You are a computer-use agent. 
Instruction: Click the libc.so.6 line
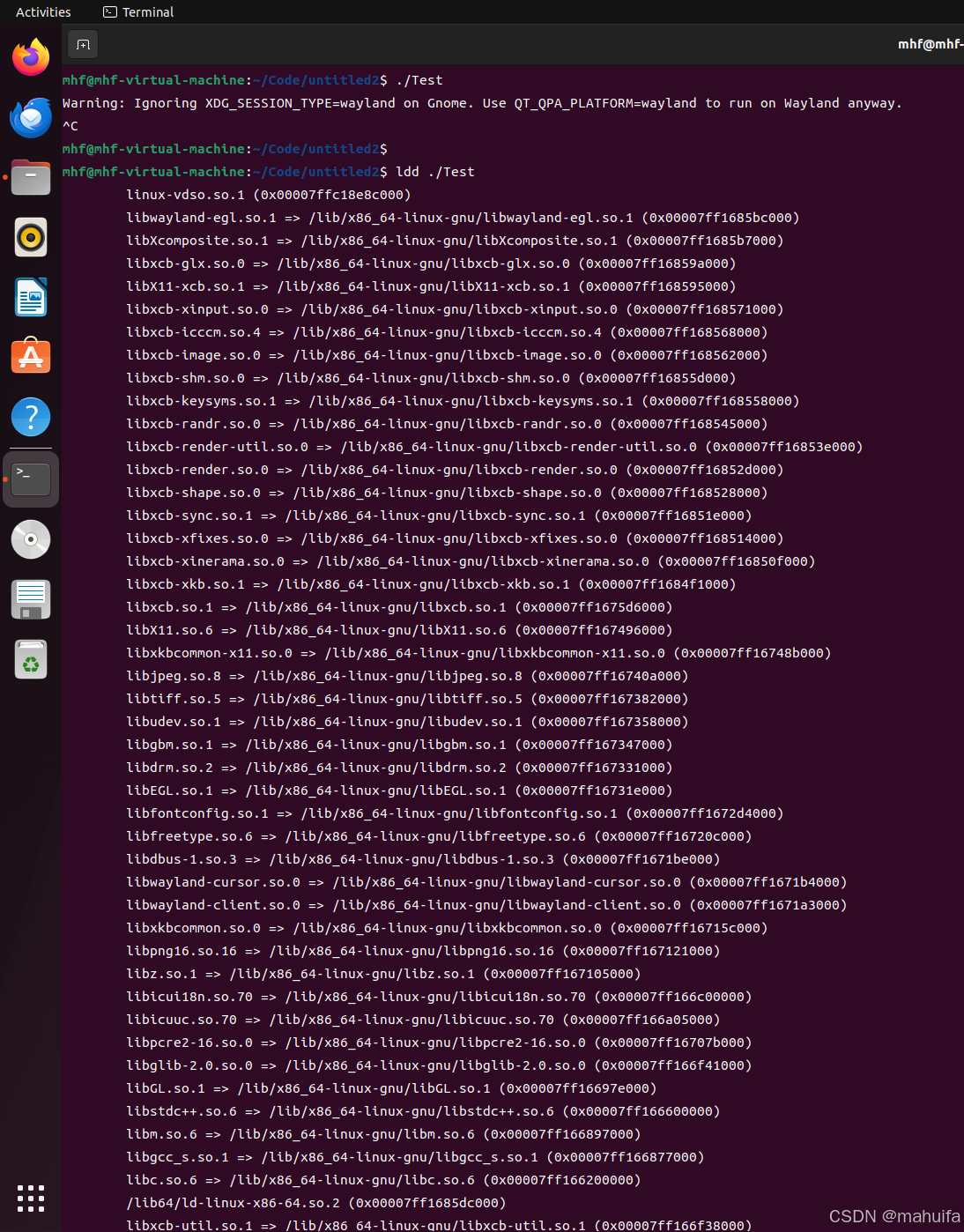pyautogui.click(x=383, y=1180)
